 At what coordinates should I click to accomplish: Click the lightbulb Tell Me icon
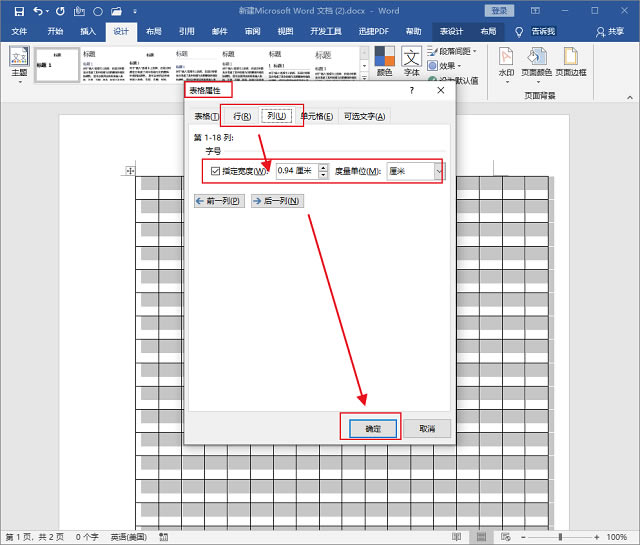tap(519, 32)
